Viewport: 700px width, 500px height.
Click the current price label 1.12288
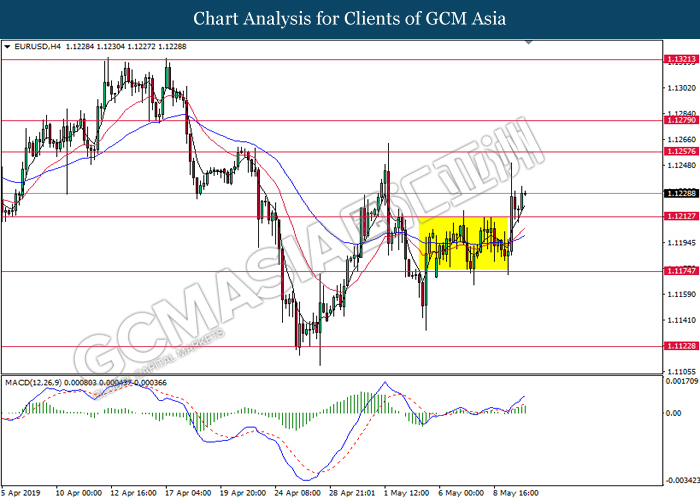point(681,193)
